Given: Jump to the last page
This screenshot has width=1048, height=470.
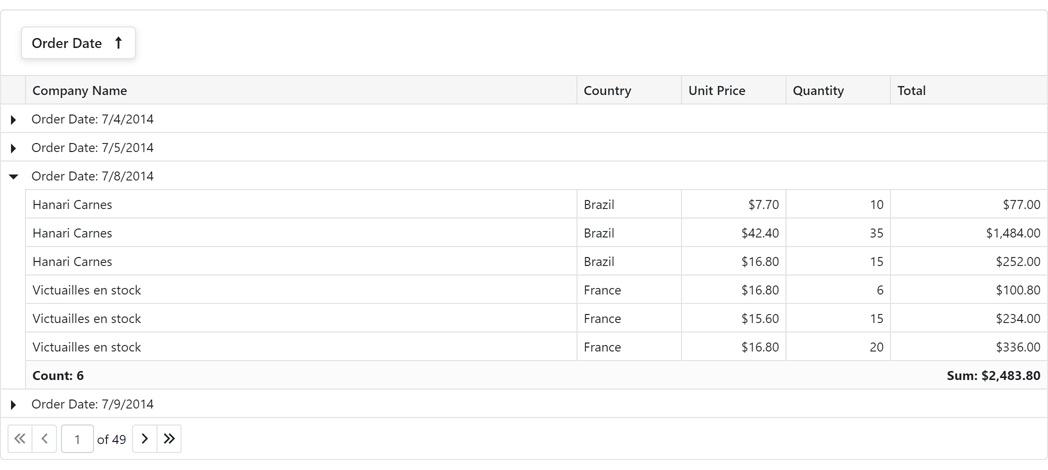Looking at the screenshot, I should click(170, 439).
